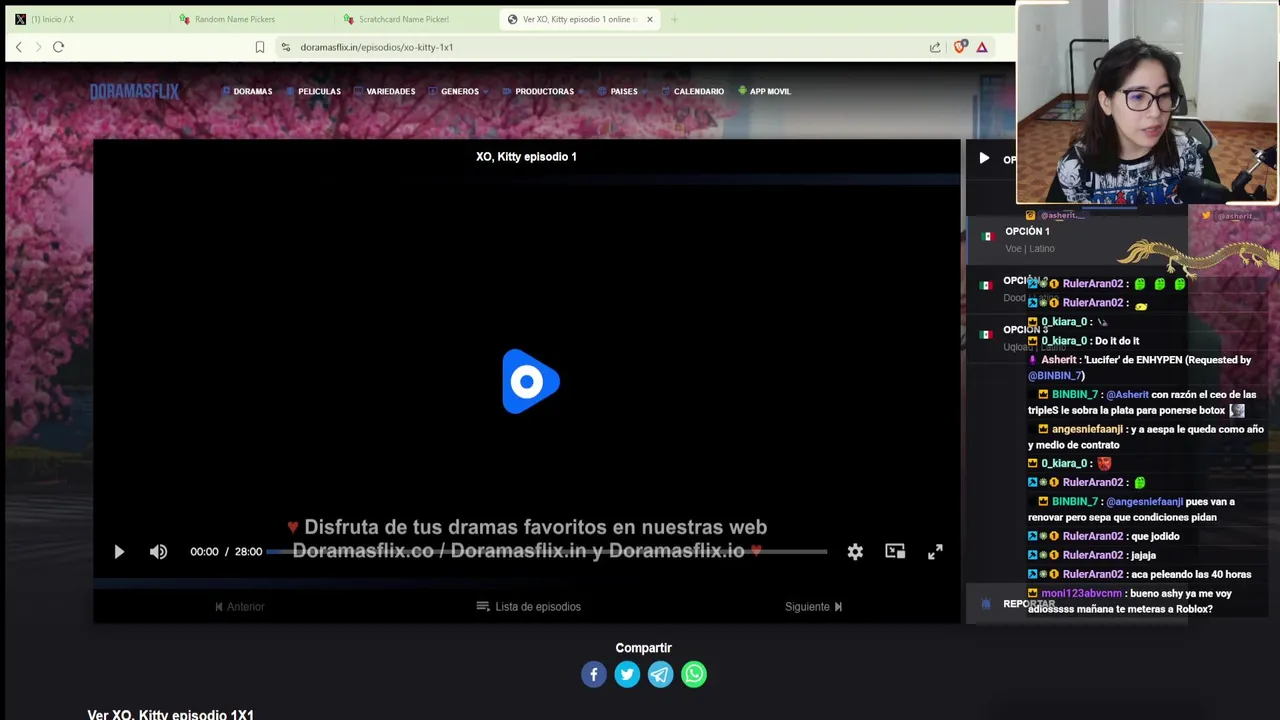The image size is (1280, 720).
Task: Go to Anterior episode
Action: [240, 606]
